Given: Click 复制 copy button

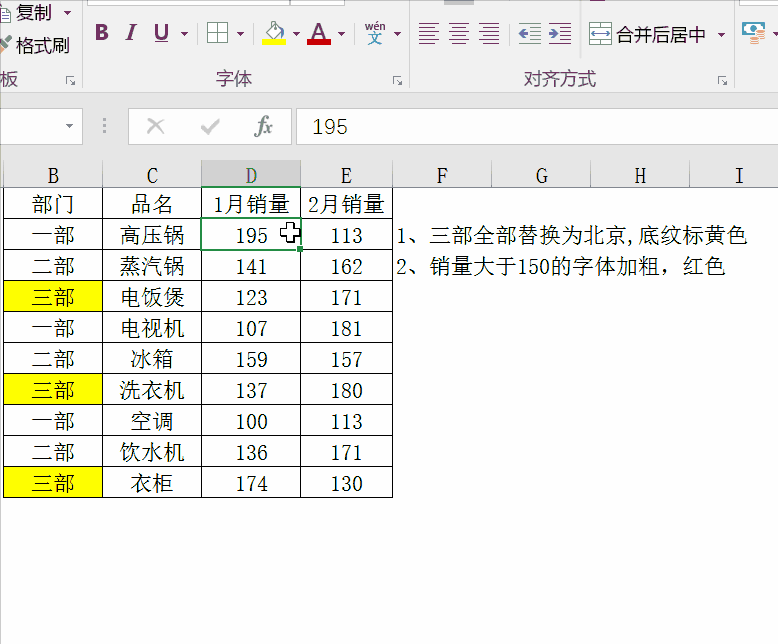Looking at the screenshot, I should click(27, 12).
